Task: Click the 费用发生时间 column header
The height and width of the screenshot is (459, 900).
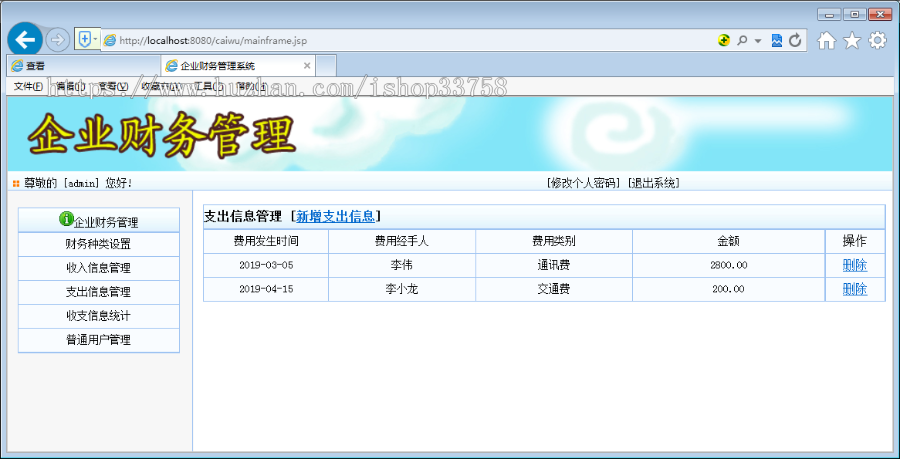Action: click(x=266, y=242)
